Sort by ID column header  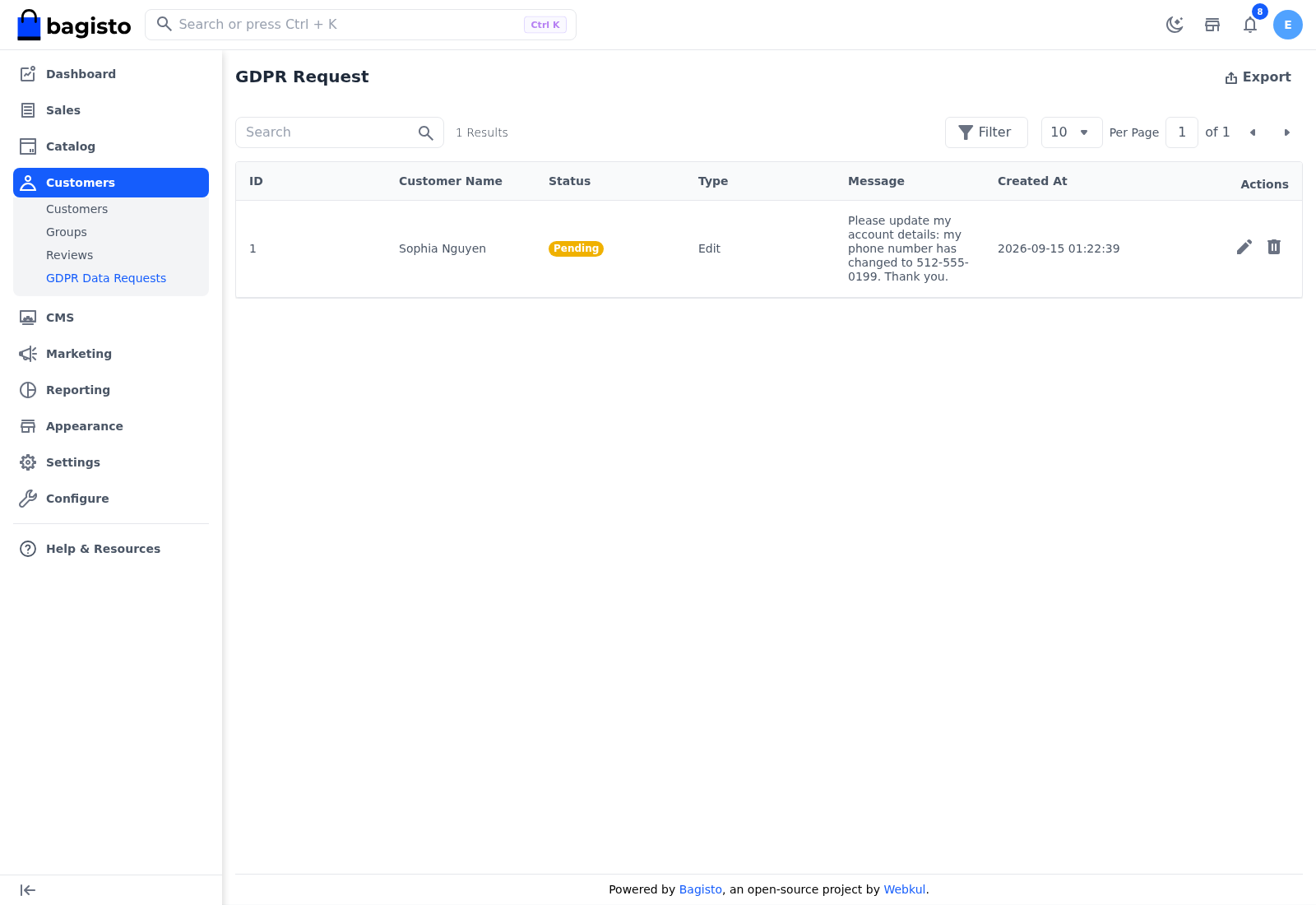[256, 181]
